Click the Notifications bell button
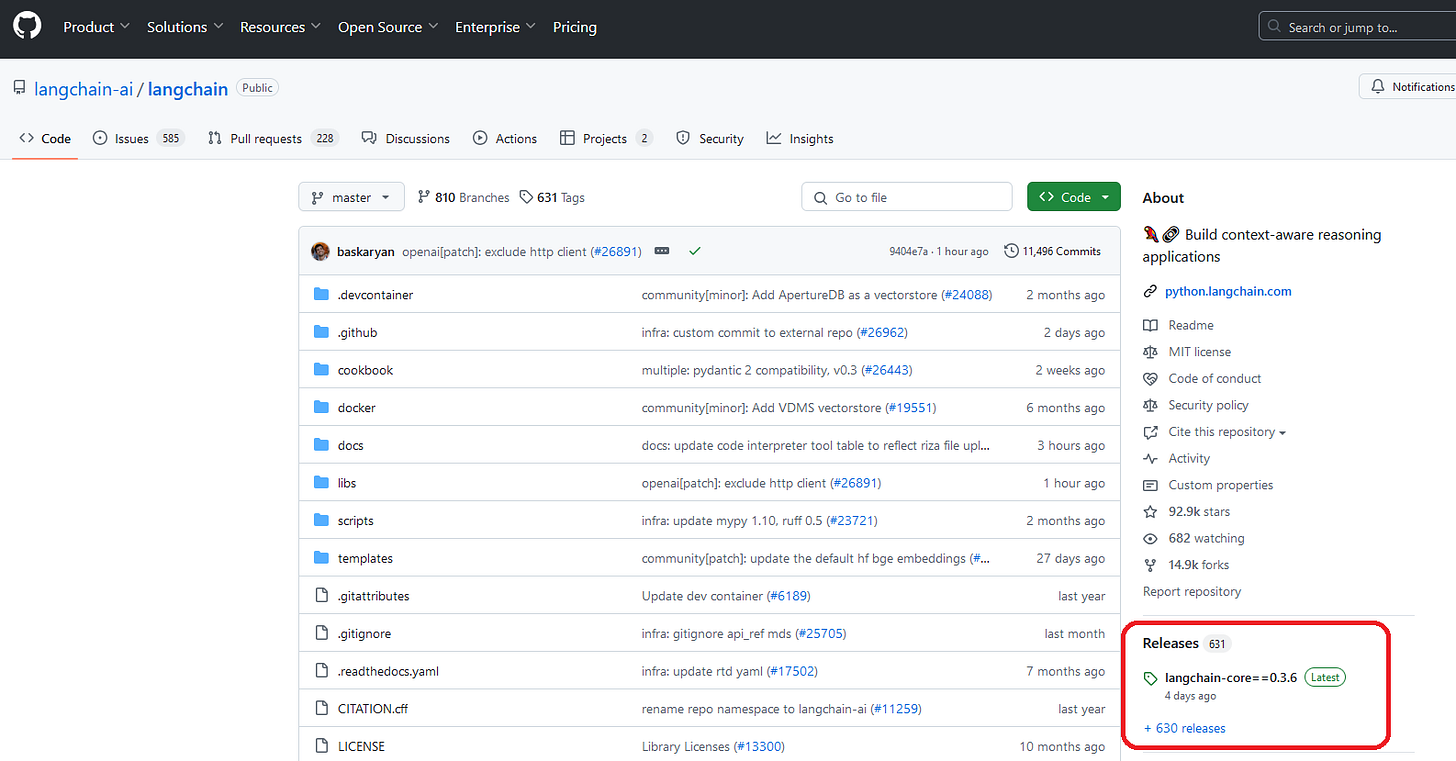 click(1407, 87)
